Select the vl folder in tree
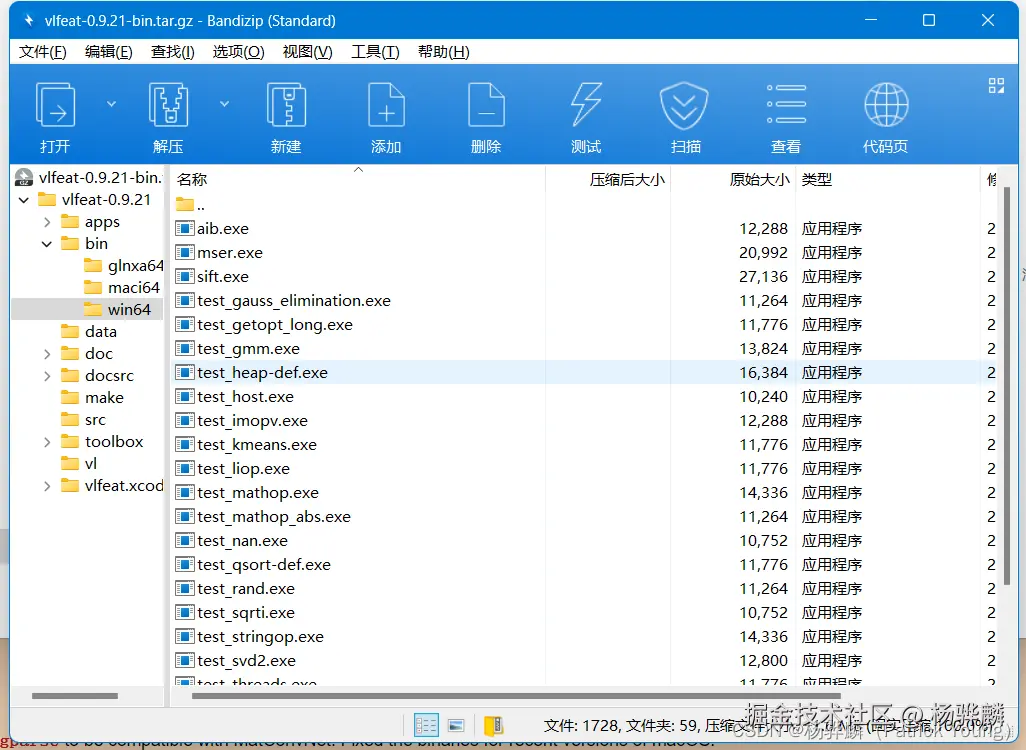 coord(79,463)
